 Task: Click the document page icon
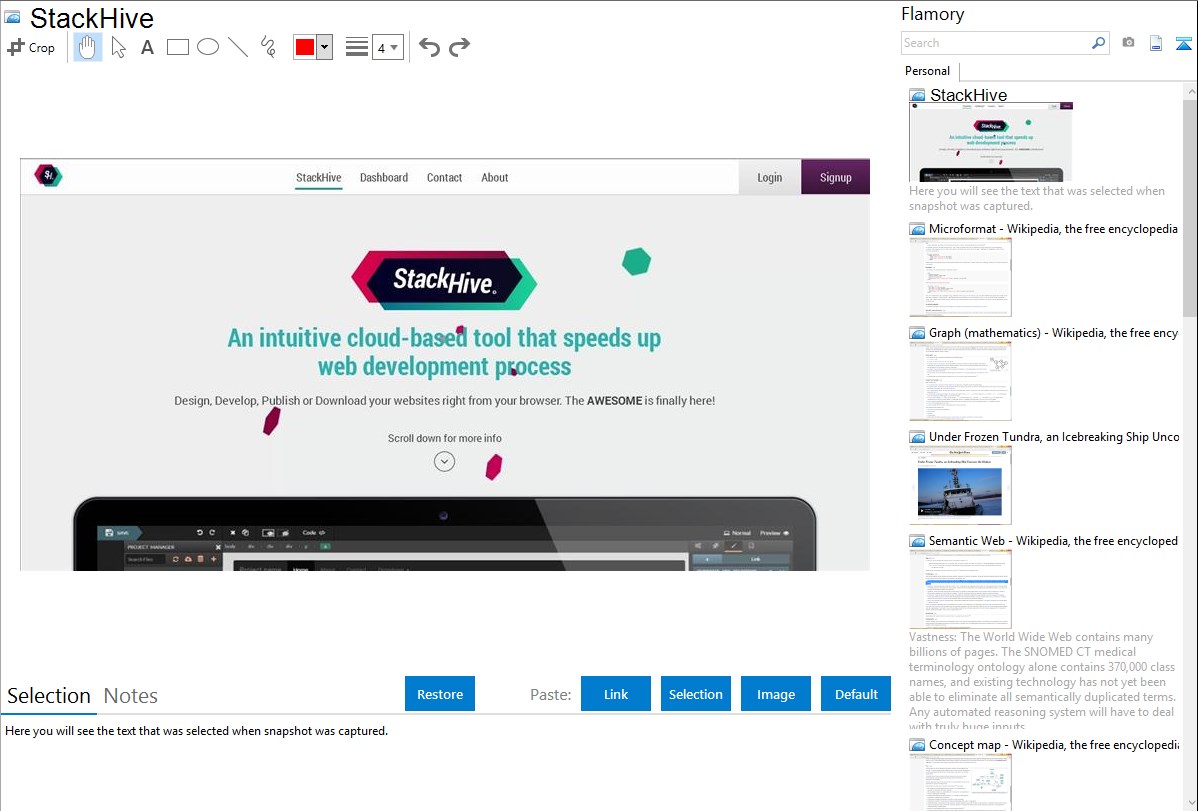coord(1156,43)
